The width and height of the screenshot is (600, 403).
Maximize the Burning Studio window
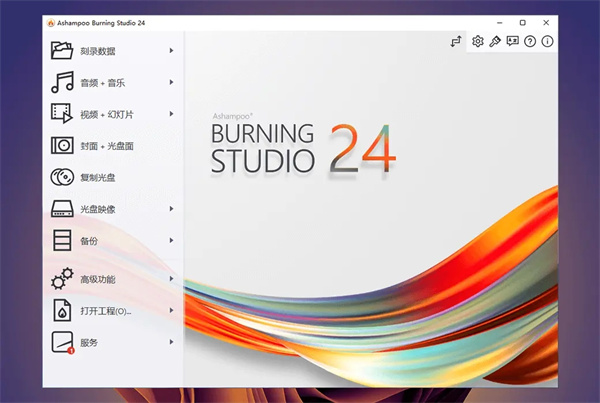coord(523,23)
